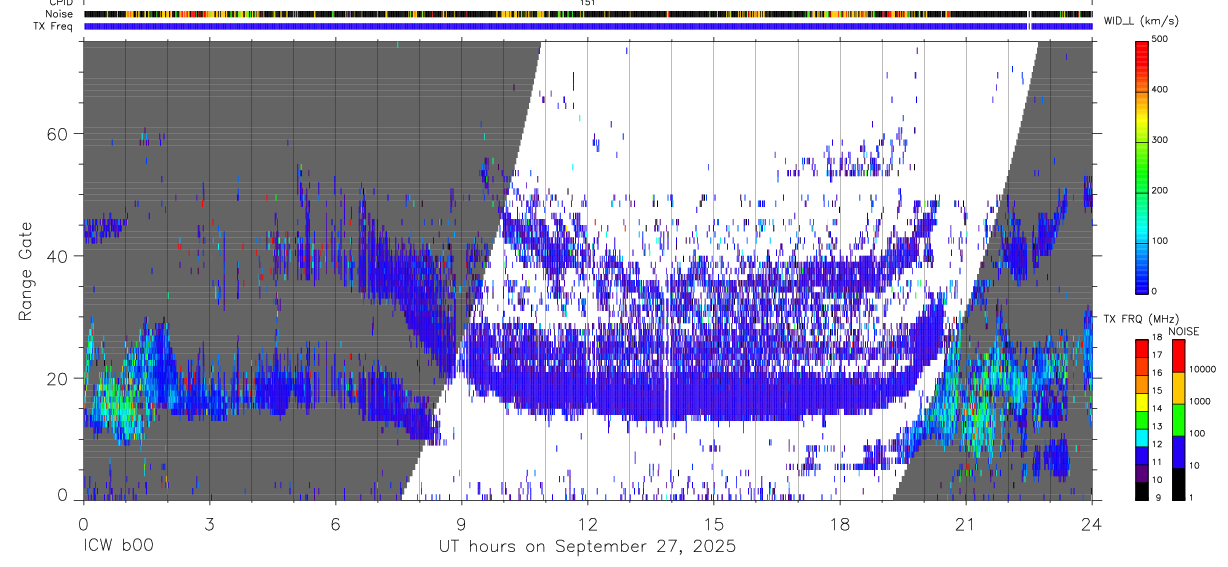This screenshot has width=1228, height=567.
Task: Click the yellow segment of the TX FRQ colorbar
Action: coord(1141,401)
